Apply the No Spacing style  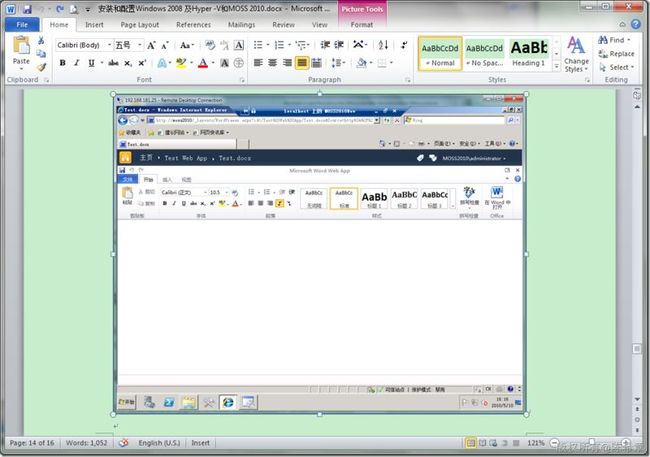coord(484,53)
